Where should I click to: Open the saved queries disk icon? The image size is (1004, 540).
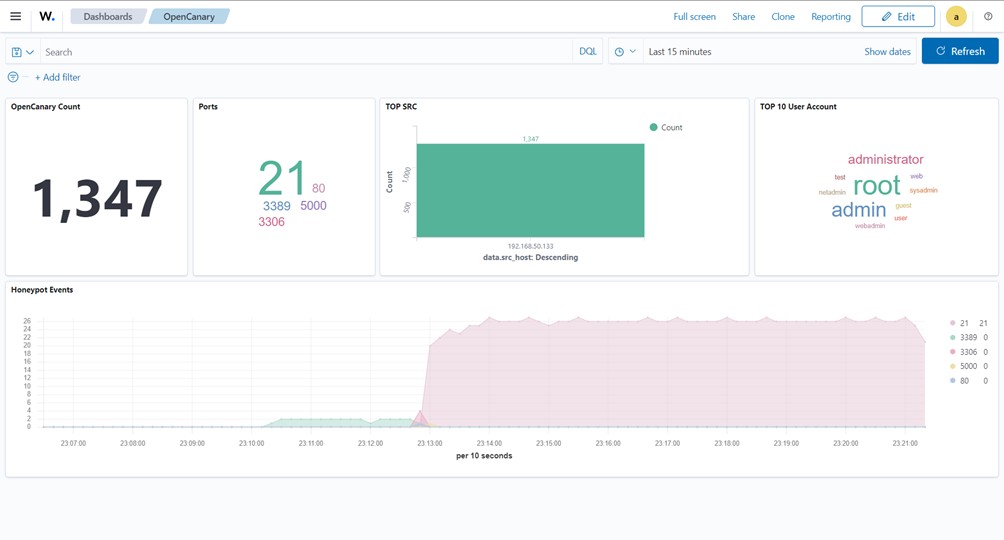17,52
